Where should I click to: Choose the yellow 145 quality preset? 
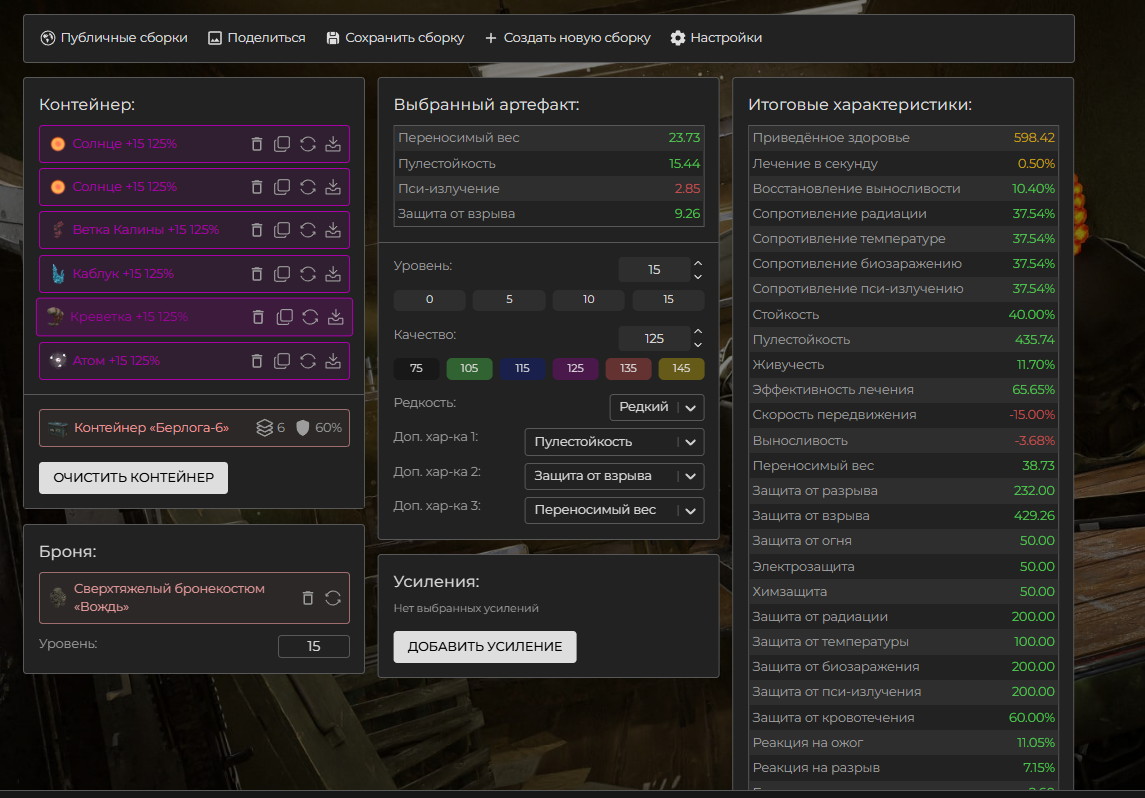tap(681, 368)
